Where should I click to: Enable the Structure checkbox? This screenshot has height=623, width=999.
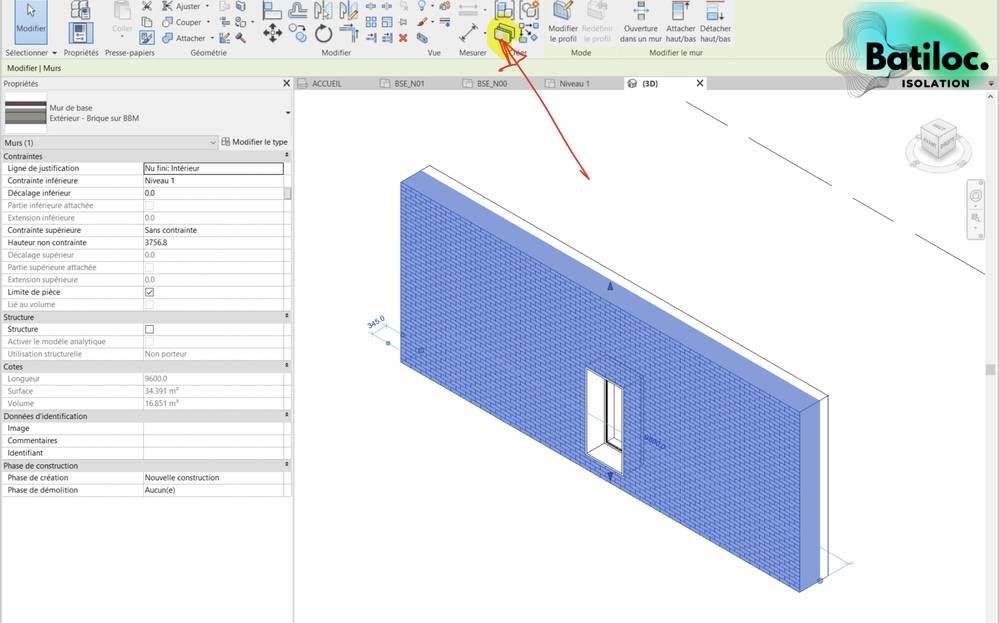point(149,329)
